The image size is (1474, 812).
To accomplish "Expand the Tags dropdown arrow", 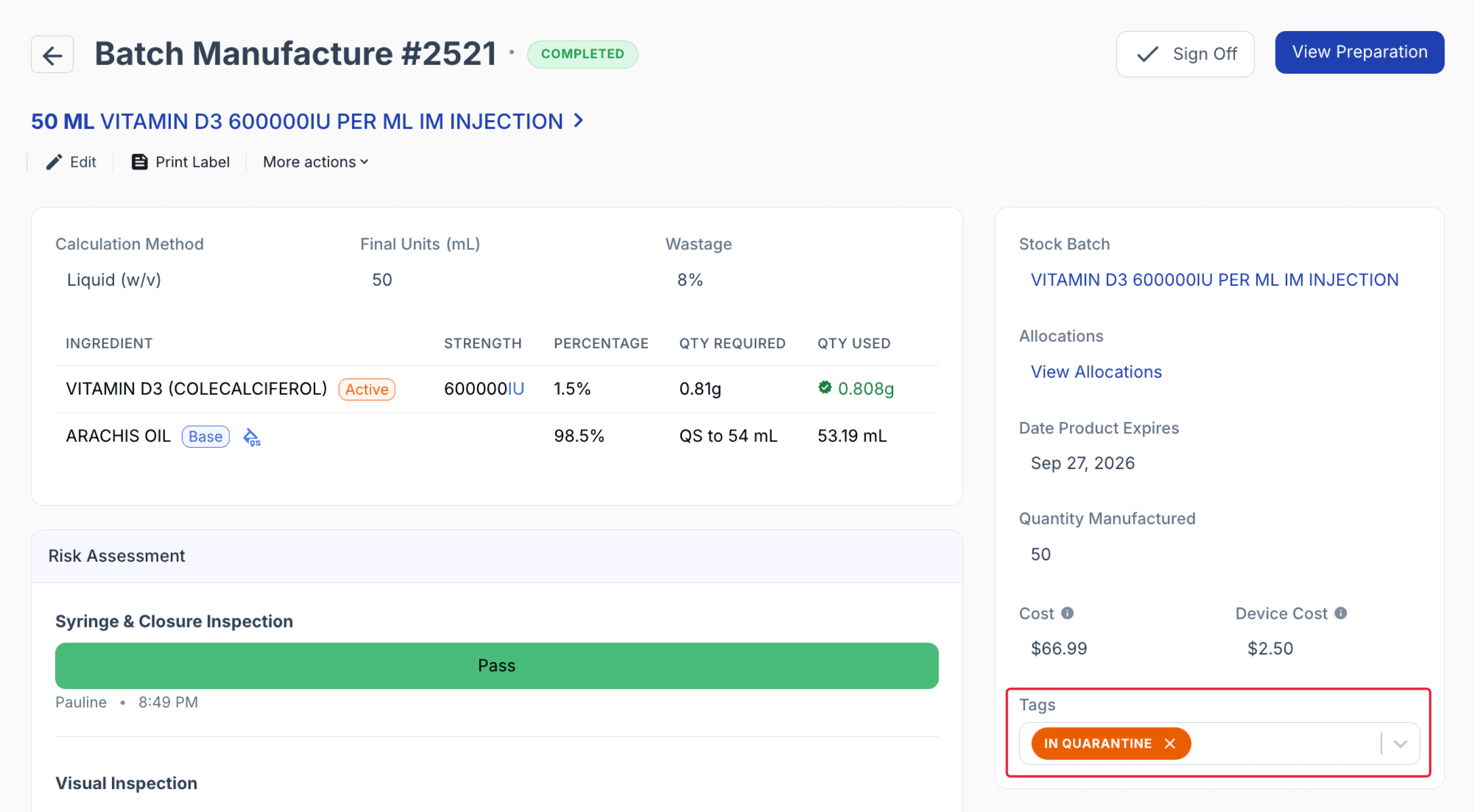I will click(1400, 744).
